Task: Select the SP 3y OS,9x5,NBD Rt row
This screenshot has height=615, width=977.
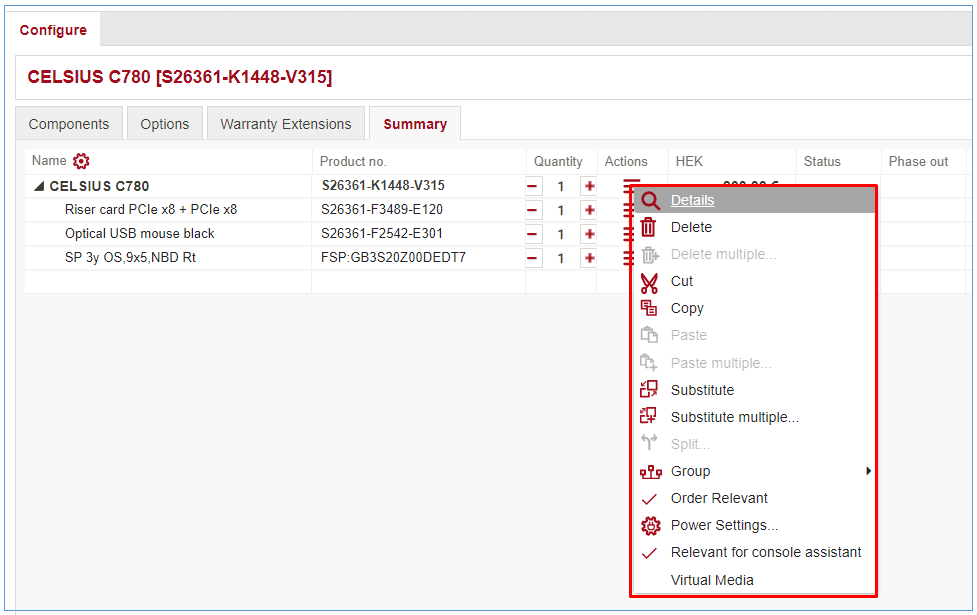Action: (x=130, y=257)
